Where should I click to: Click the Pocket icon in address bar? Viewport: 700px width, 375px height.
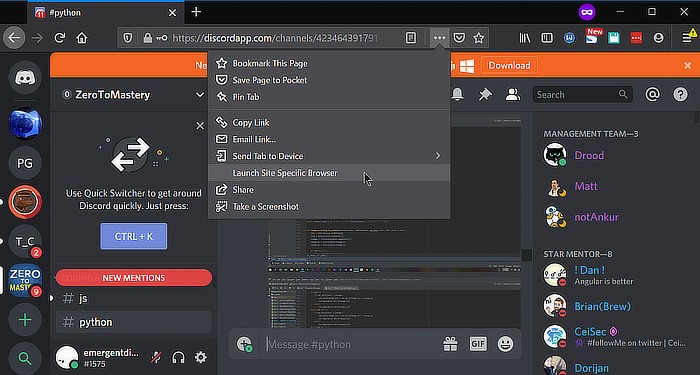(x=459, y=38)
